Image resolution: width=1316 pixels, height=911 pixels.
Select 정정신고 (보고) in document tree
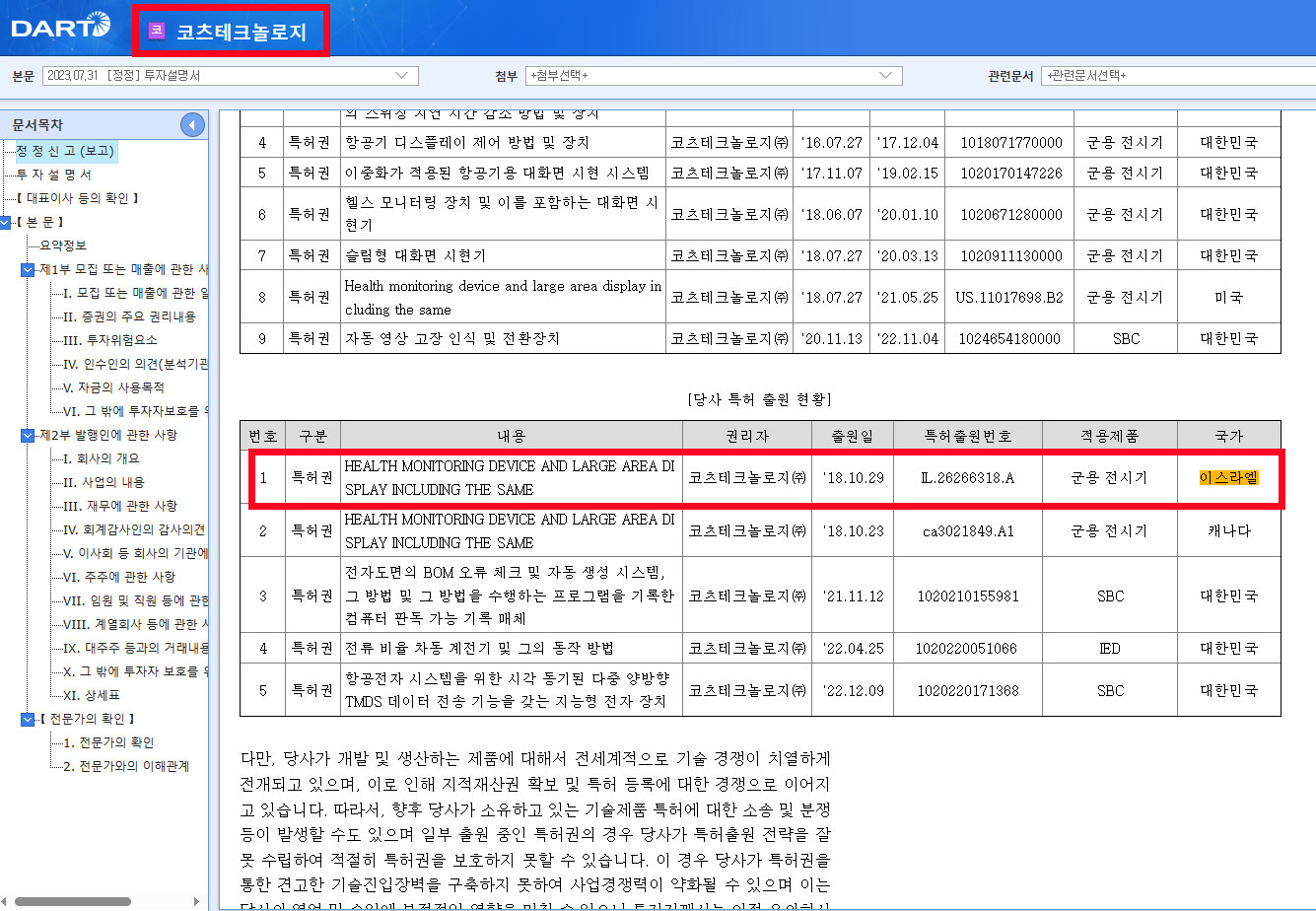(x=64, y=151)
